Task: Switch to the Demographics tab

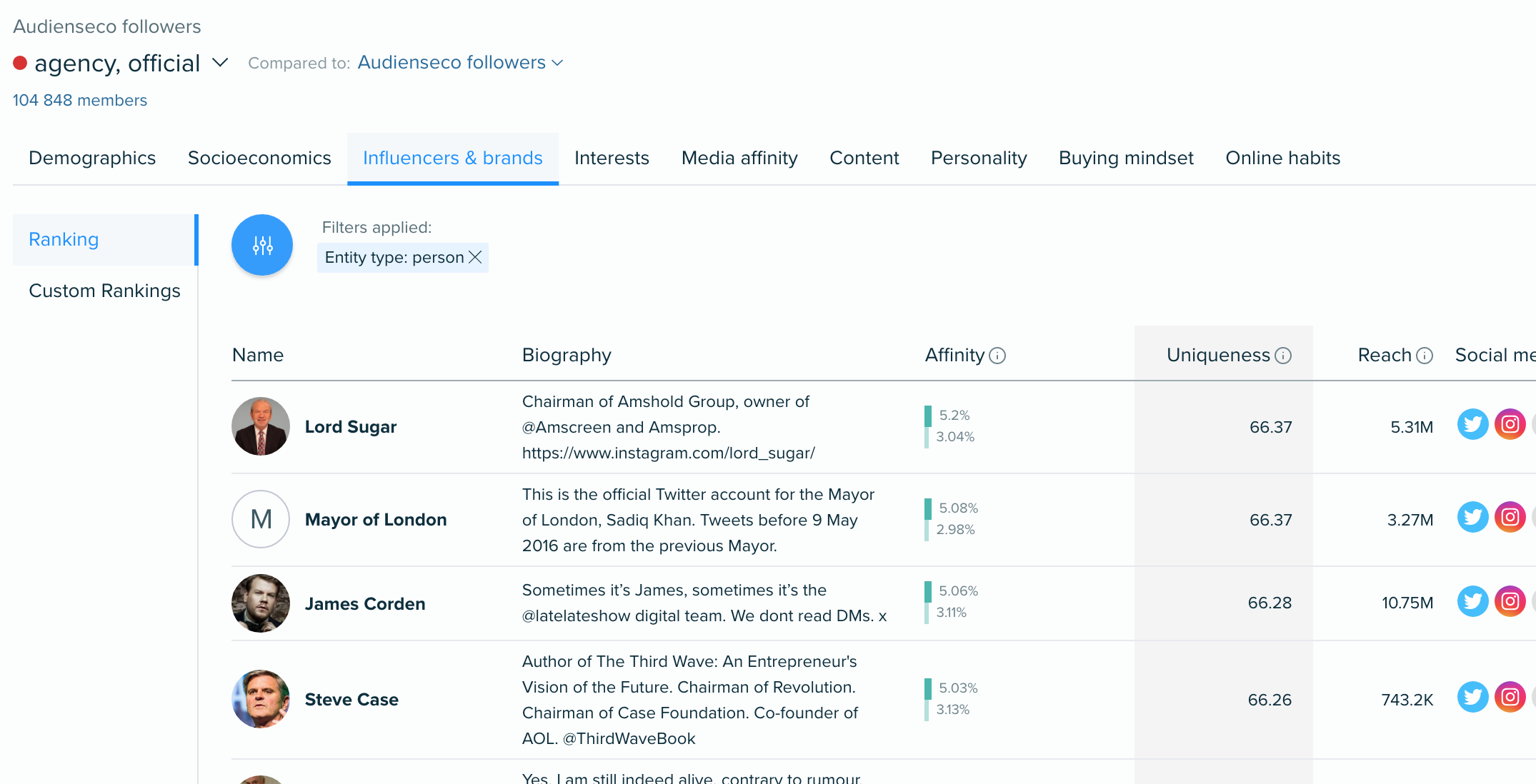Action: tap(92, 158)
